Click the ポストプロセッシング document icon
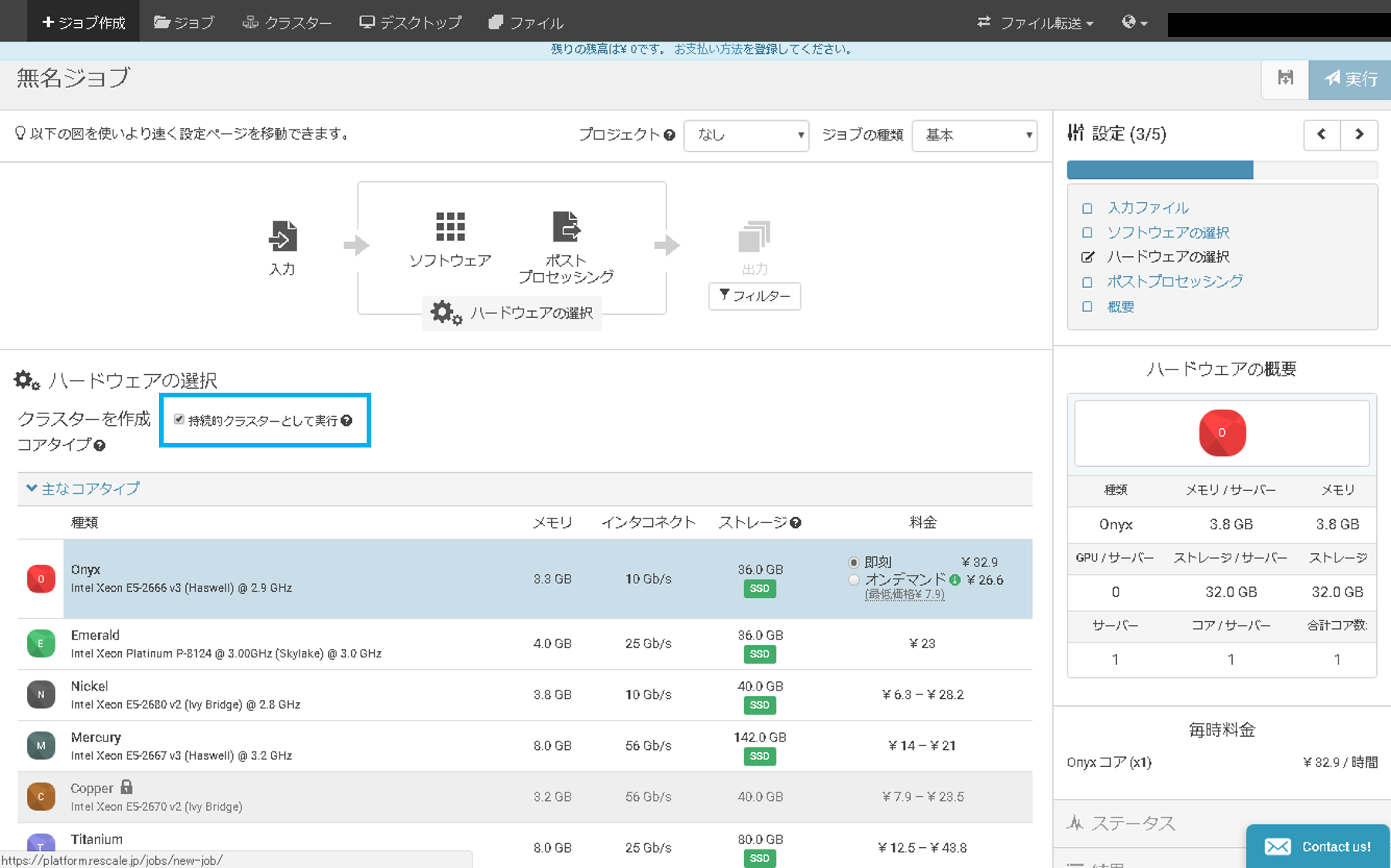 click(566, 227)
